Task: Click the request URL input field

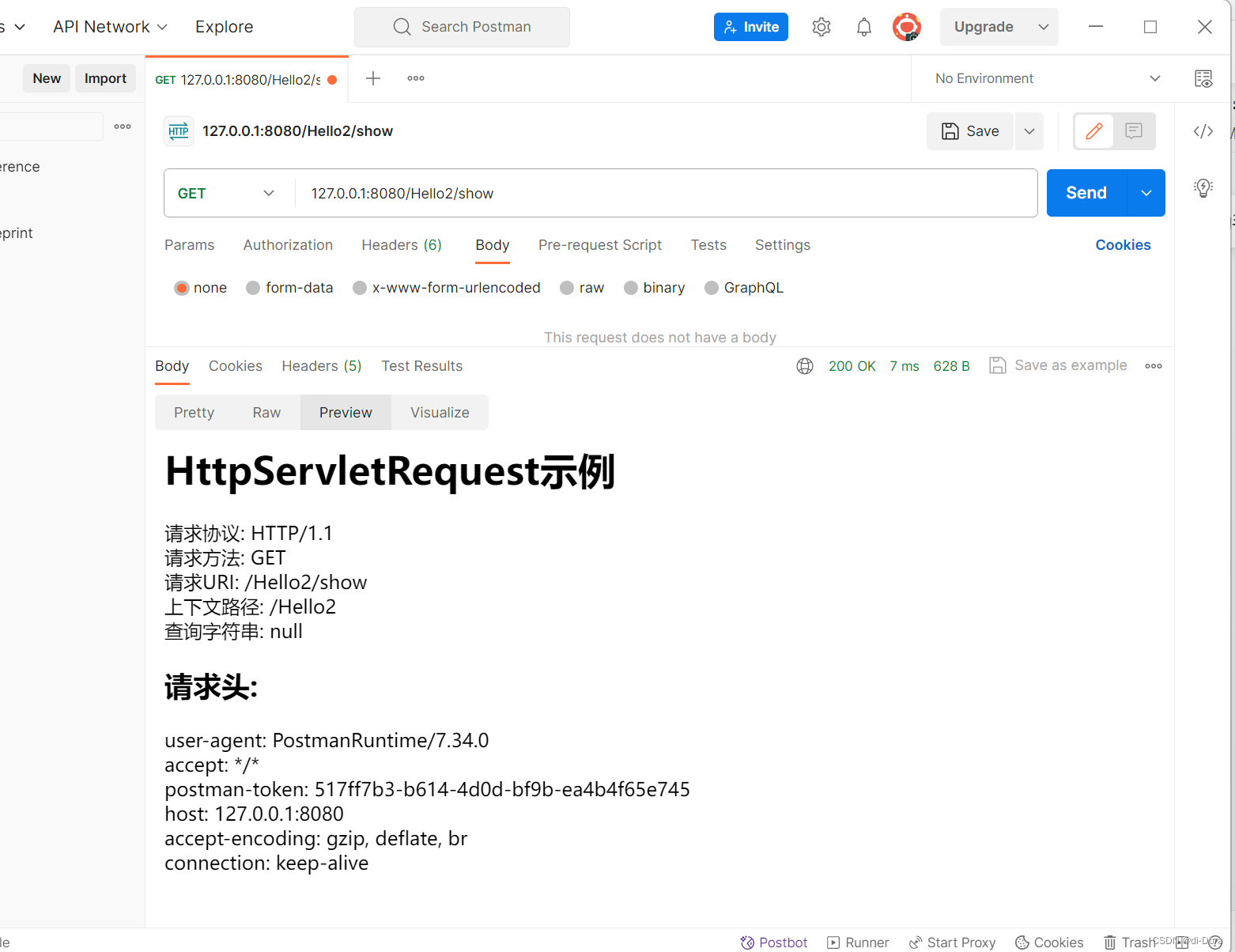Action: [x=666, y=193]
